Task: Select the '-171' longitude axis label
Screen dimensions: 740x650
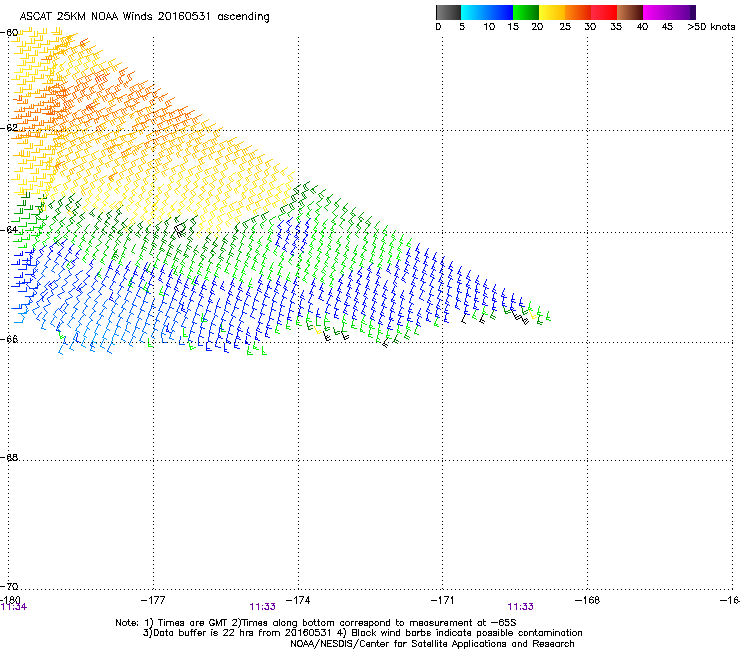Action: pos(442,600)
